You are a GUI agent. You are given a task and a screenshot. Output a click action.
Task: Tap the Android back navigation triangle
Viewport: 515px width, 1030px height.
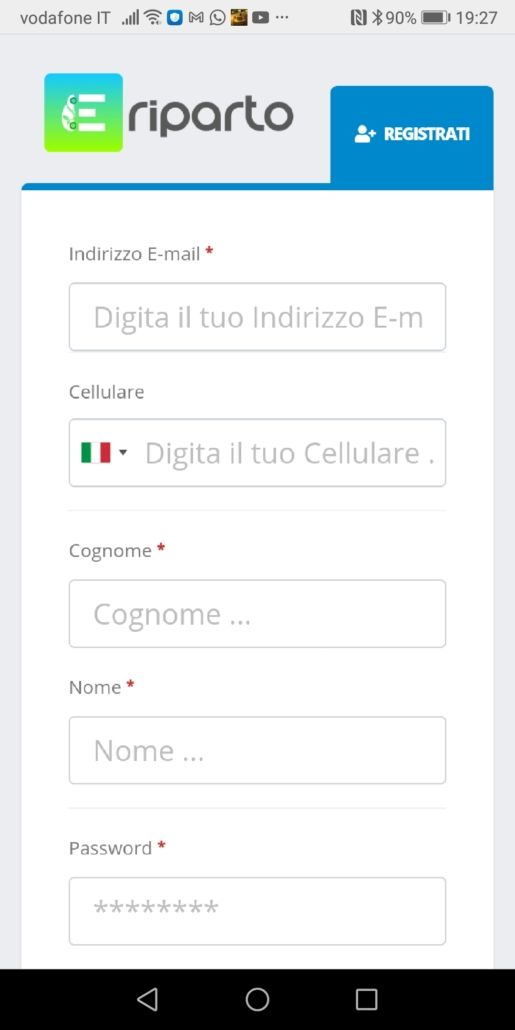tap(147, 999)
